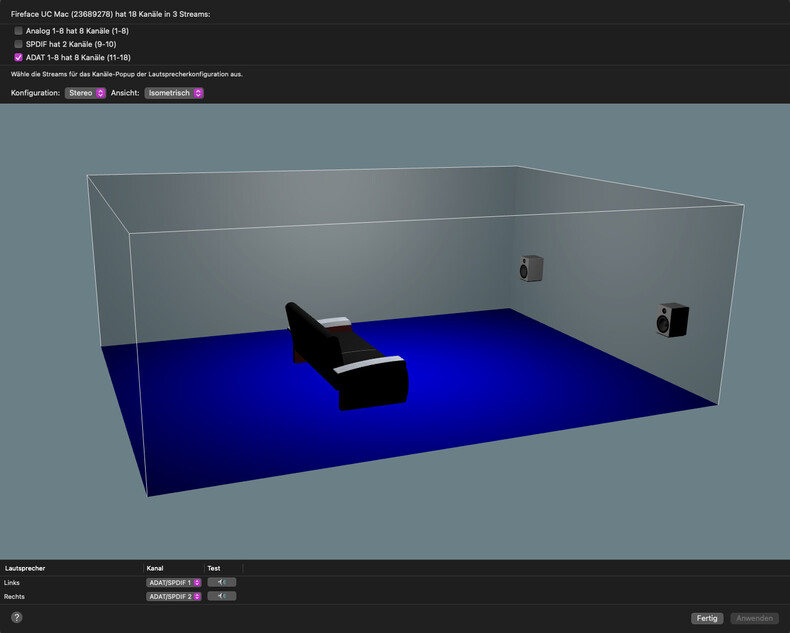Open the Ansicht Isometrisch dropdown

[x=174, y=93]
